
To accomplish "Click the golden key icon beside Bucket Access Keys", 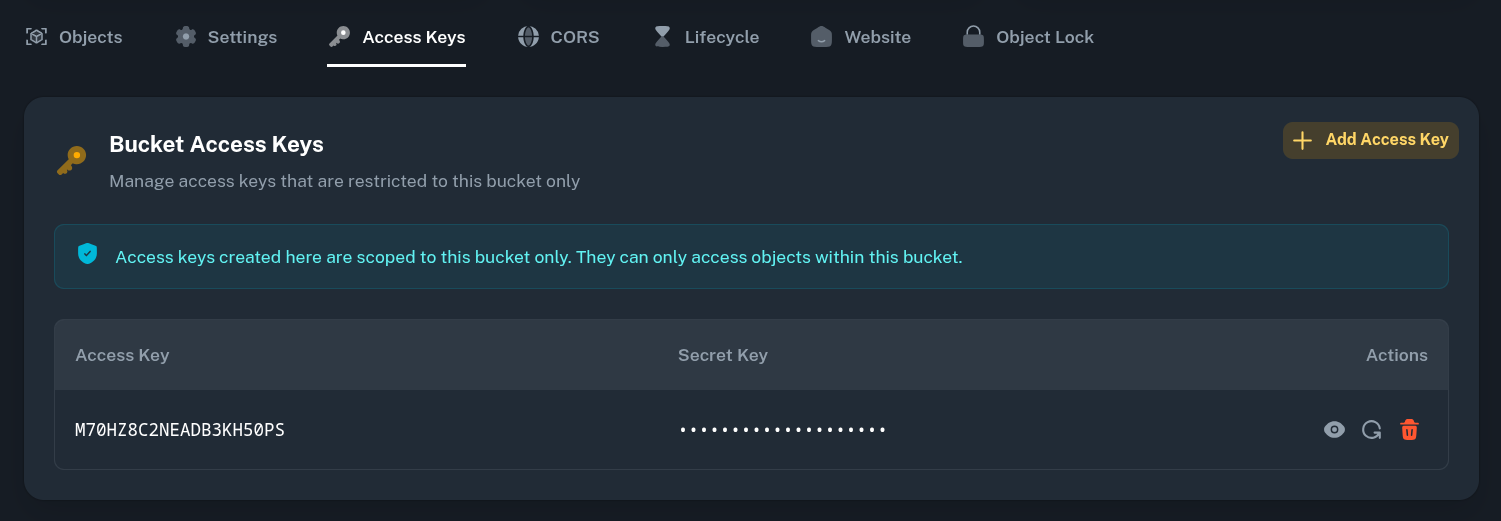I will click(x=72, y=160).
